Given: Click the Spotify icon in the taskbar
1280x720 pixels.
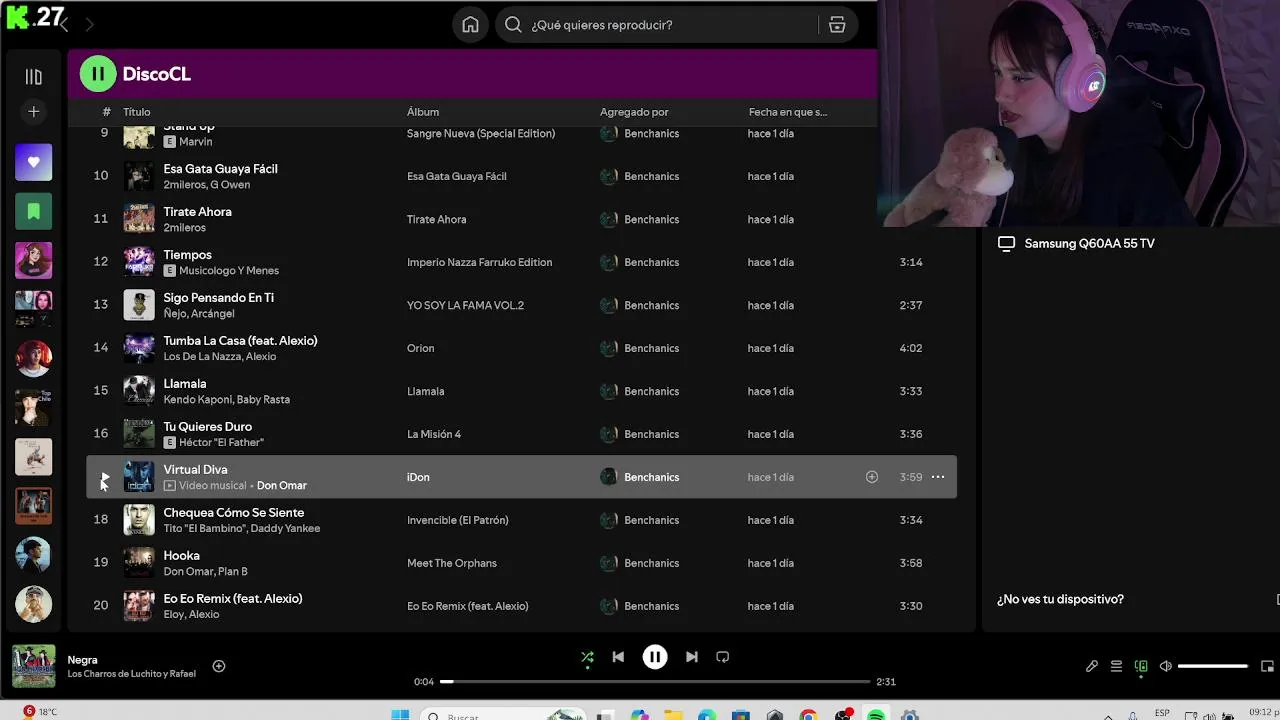Looking at the screenshot, I should tap(875, 714).
